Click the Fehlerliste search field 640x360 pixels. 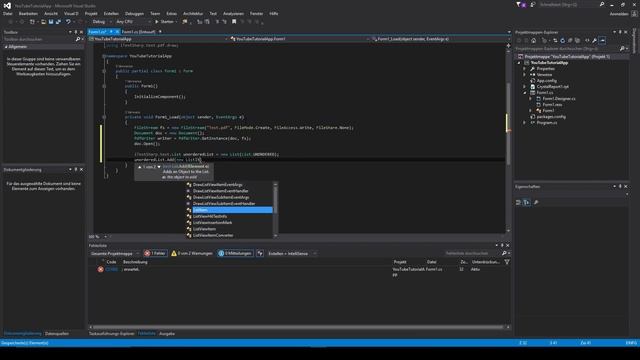[472, 253]
